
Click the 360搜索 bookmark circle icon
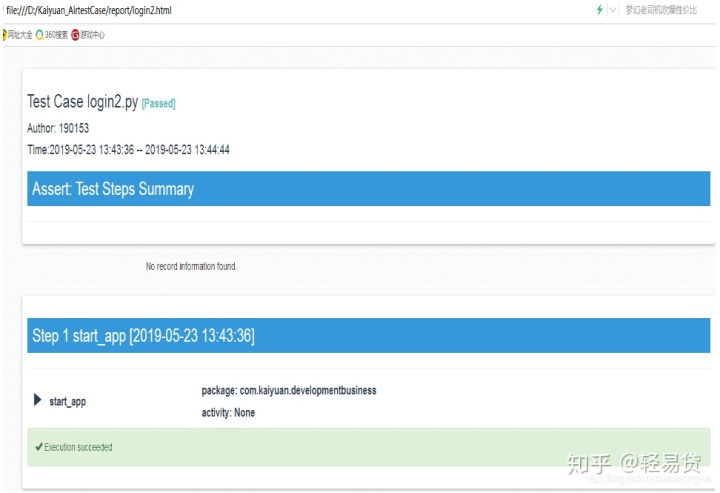coord(39,35)
